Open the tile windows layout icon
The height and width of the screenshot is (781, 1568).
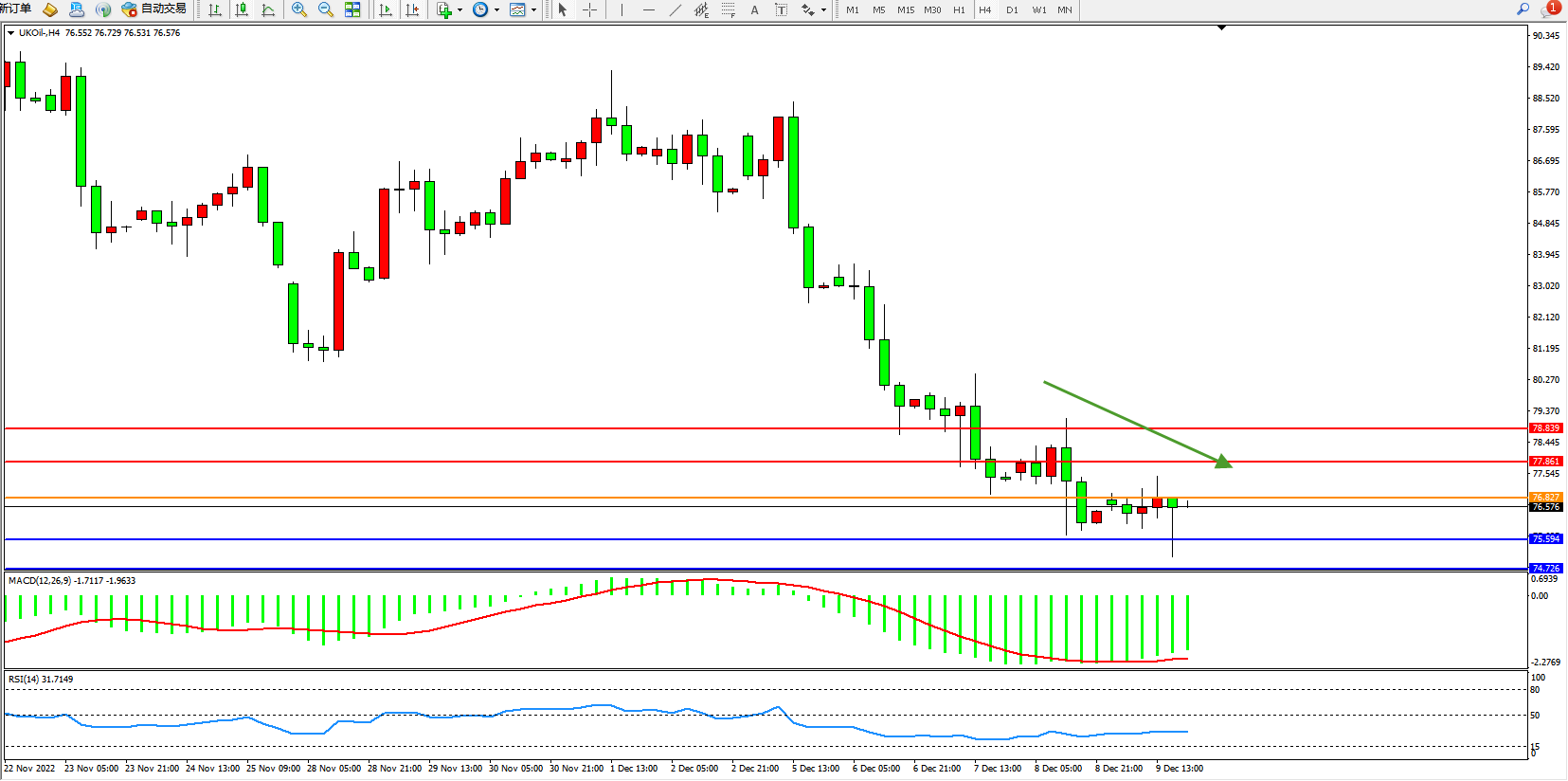[x=352, y=9]
